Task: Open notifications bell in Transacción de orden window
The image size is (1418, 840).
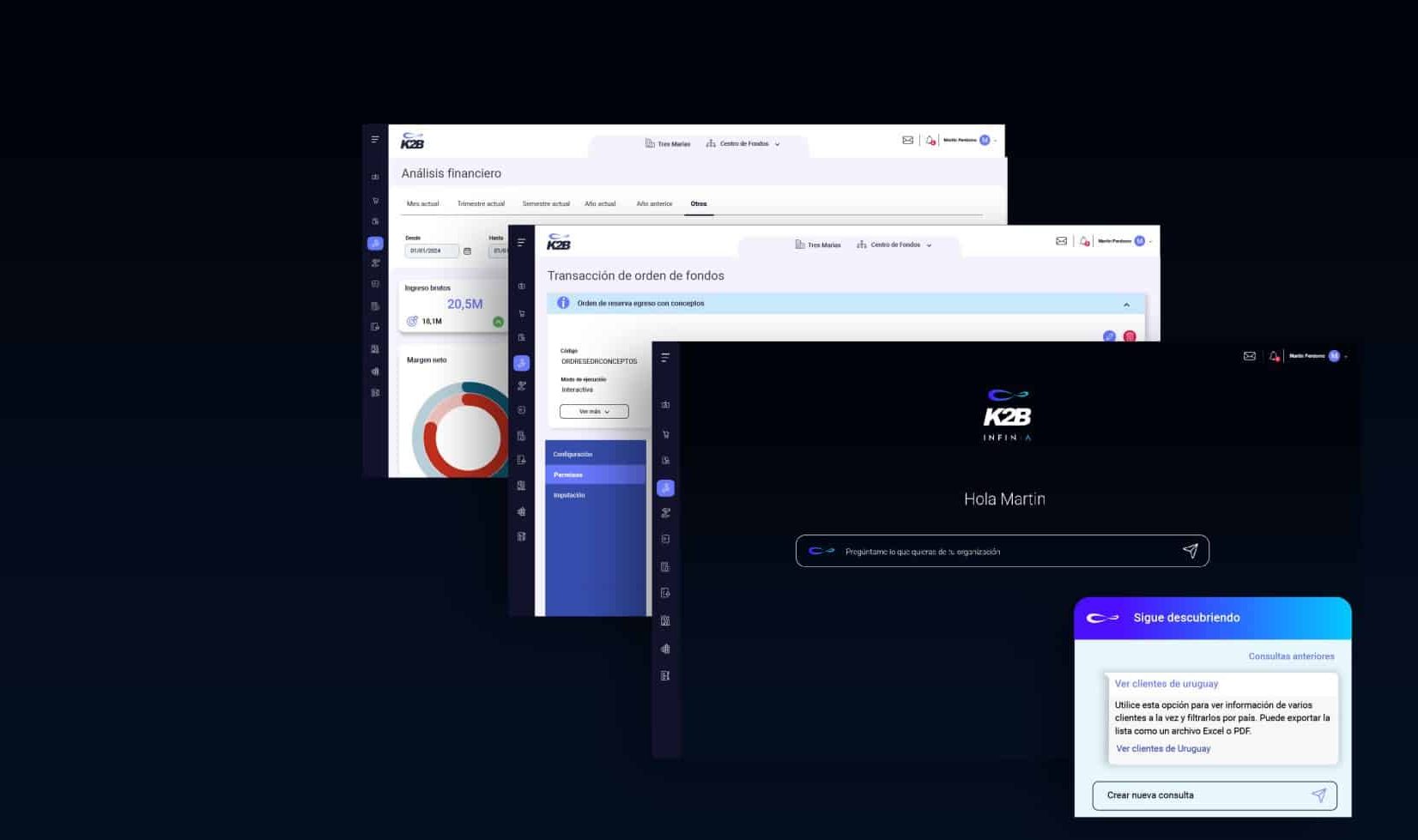Action: point(1084,241)
